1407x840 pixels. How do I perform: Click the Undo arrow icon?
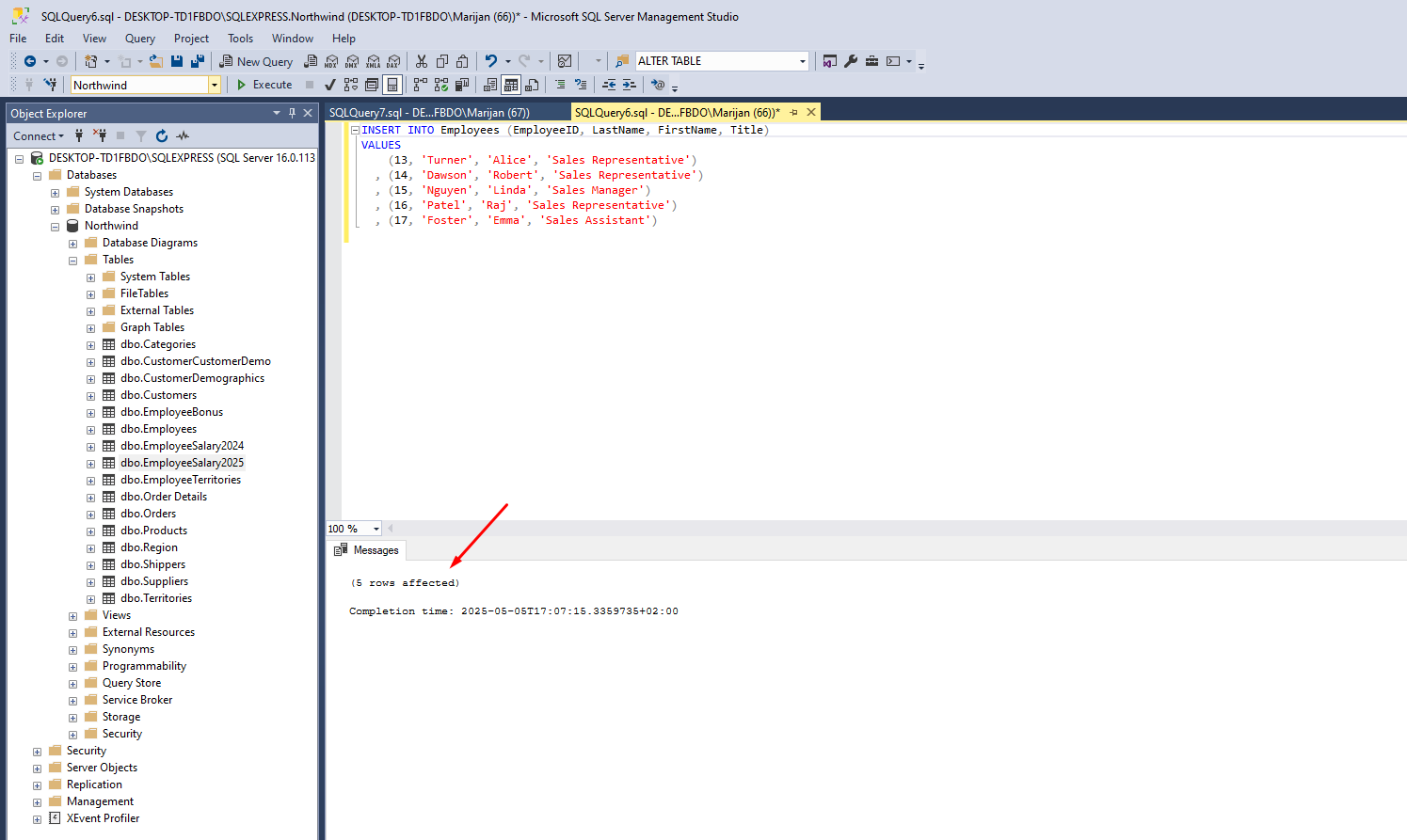pos(491,61)
